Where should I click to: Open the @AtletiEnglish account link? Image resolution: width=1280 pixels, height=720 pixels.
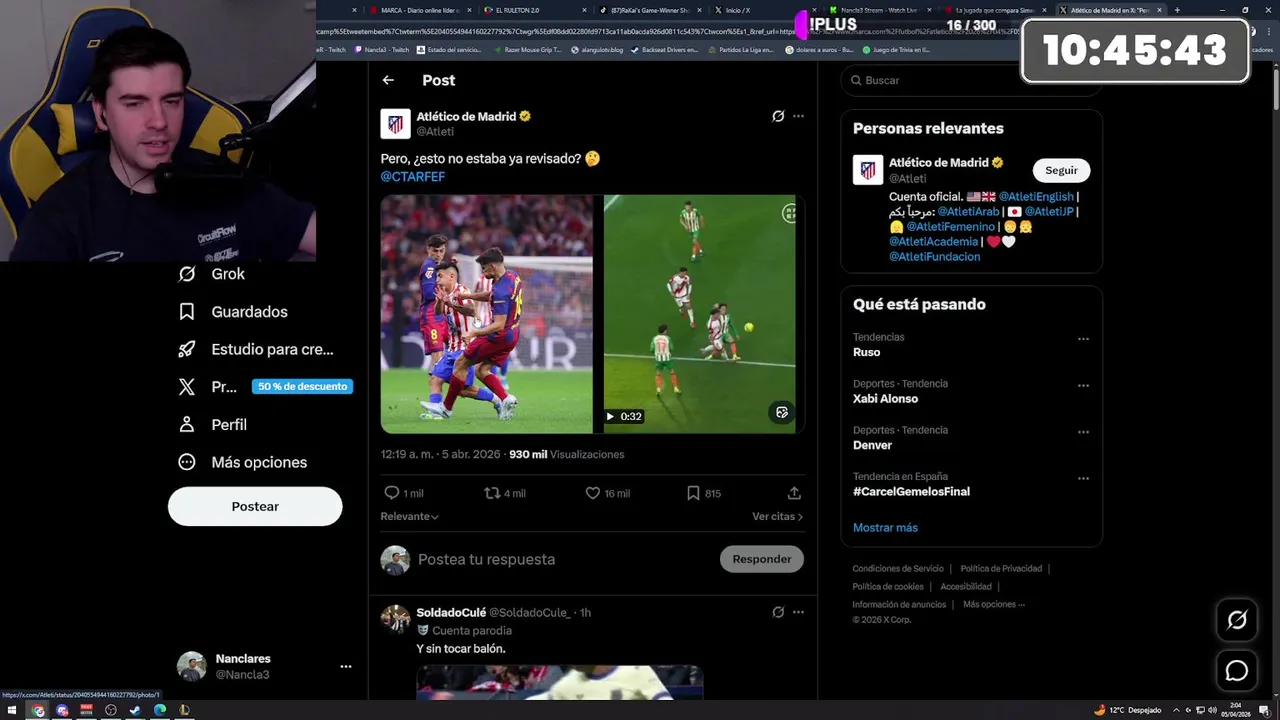1035,197
